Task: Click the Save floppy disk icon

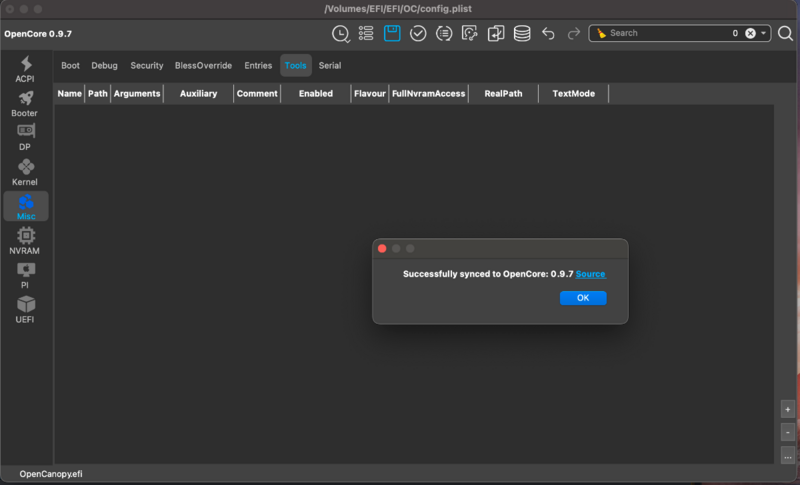Action: (x=392, y=33)
